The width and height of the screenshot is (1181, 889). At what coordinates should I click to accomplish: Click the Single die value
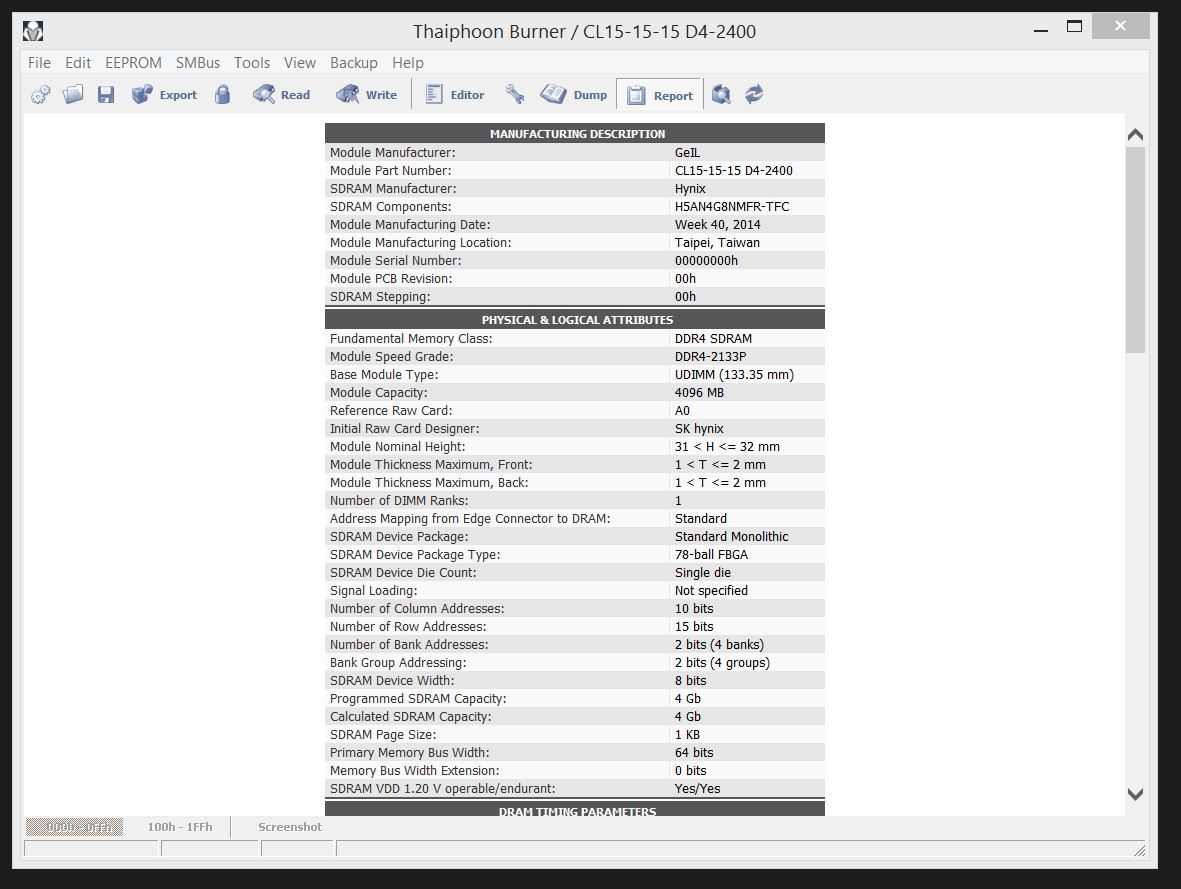(x=703, y=573)
